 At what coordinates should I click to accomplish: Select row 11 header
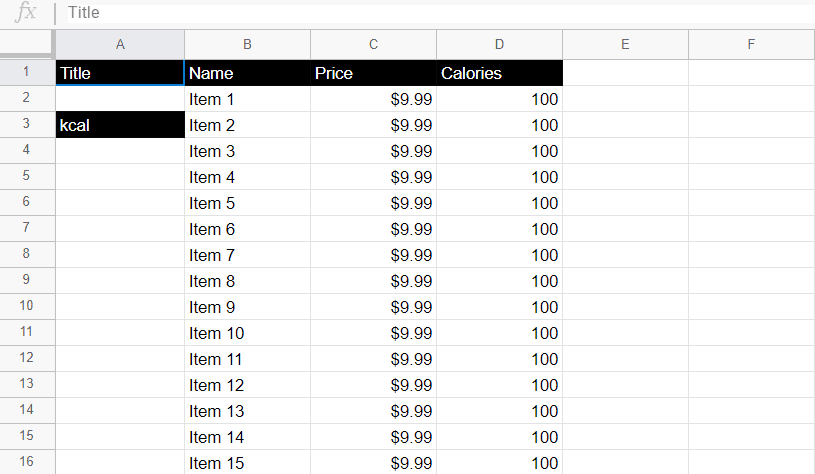(27, 332)
